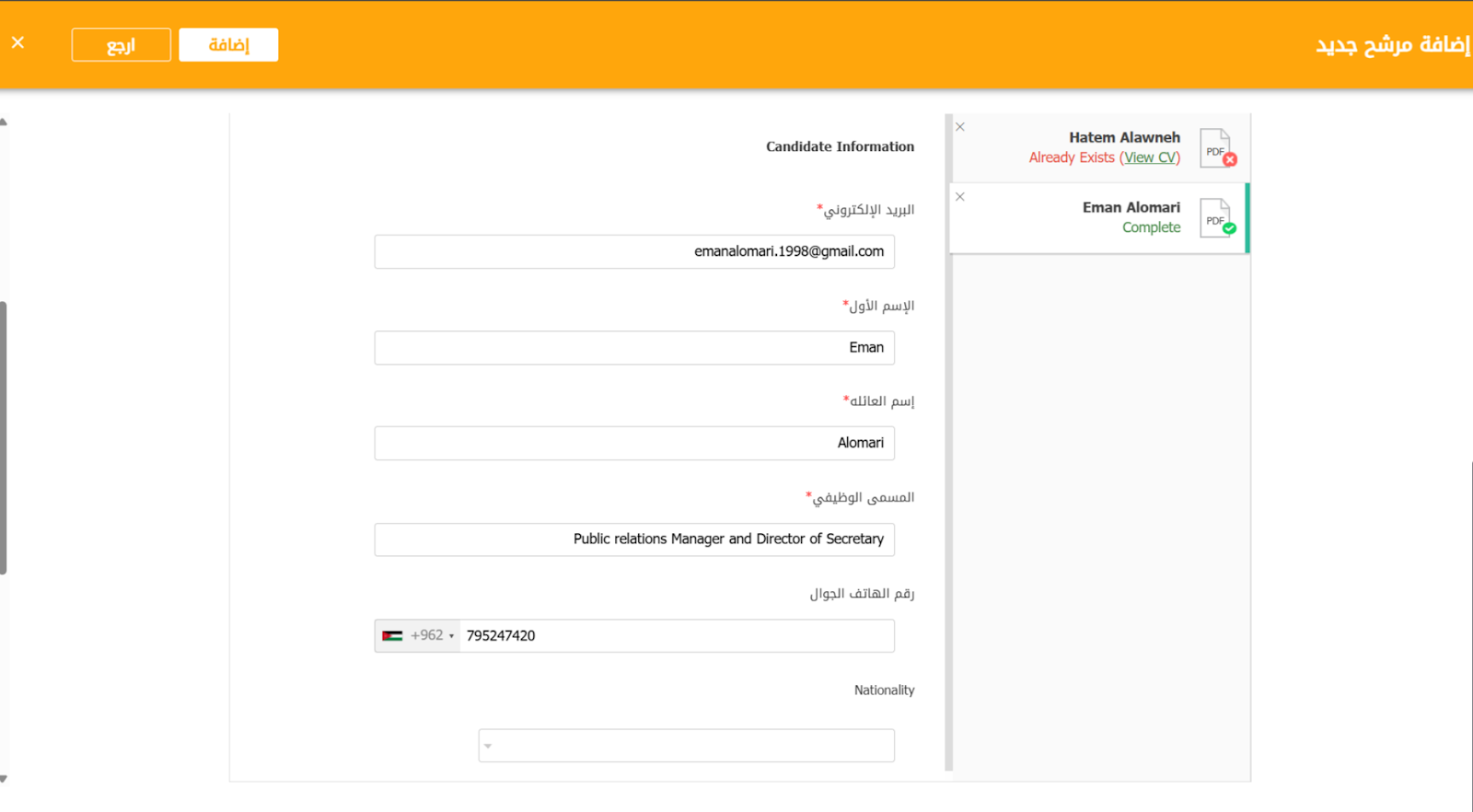The height and width of the screenshot is (812, 1473).
Task: Click the إضافة add button
Action: pyautogui.click(x=228, y=45)
